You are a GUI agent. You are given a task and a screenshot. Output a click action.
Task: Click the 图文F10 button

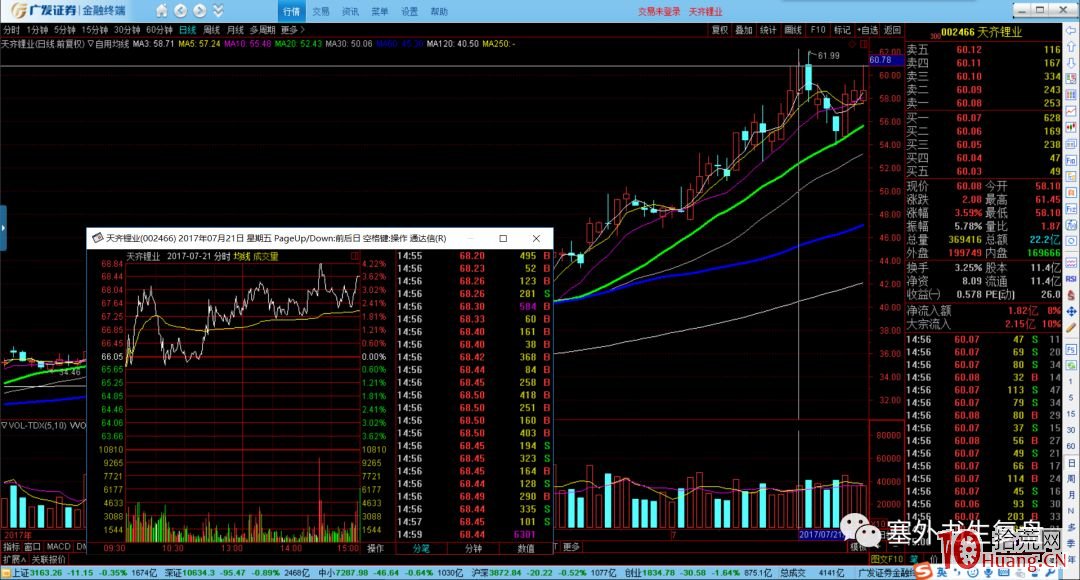point(886,559)
